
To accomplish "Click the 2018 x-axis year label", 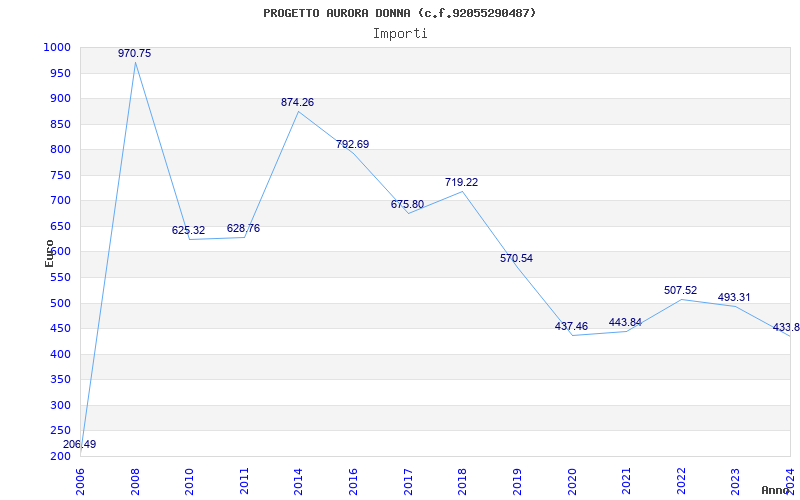I will [x=462, y=481].
